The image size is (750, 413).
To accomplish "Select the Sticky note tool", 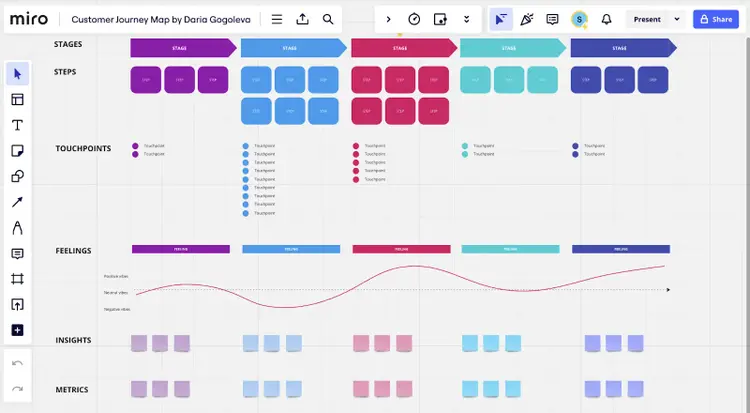I will (x=18, y=151).
